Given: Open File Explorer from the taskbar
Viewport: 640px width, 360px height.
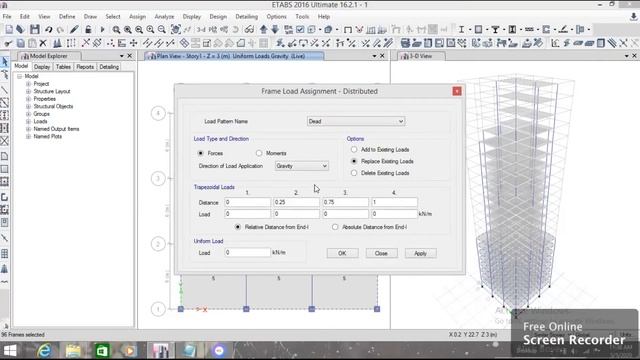Looking at the screenshot, I should (x=73, y=351).
